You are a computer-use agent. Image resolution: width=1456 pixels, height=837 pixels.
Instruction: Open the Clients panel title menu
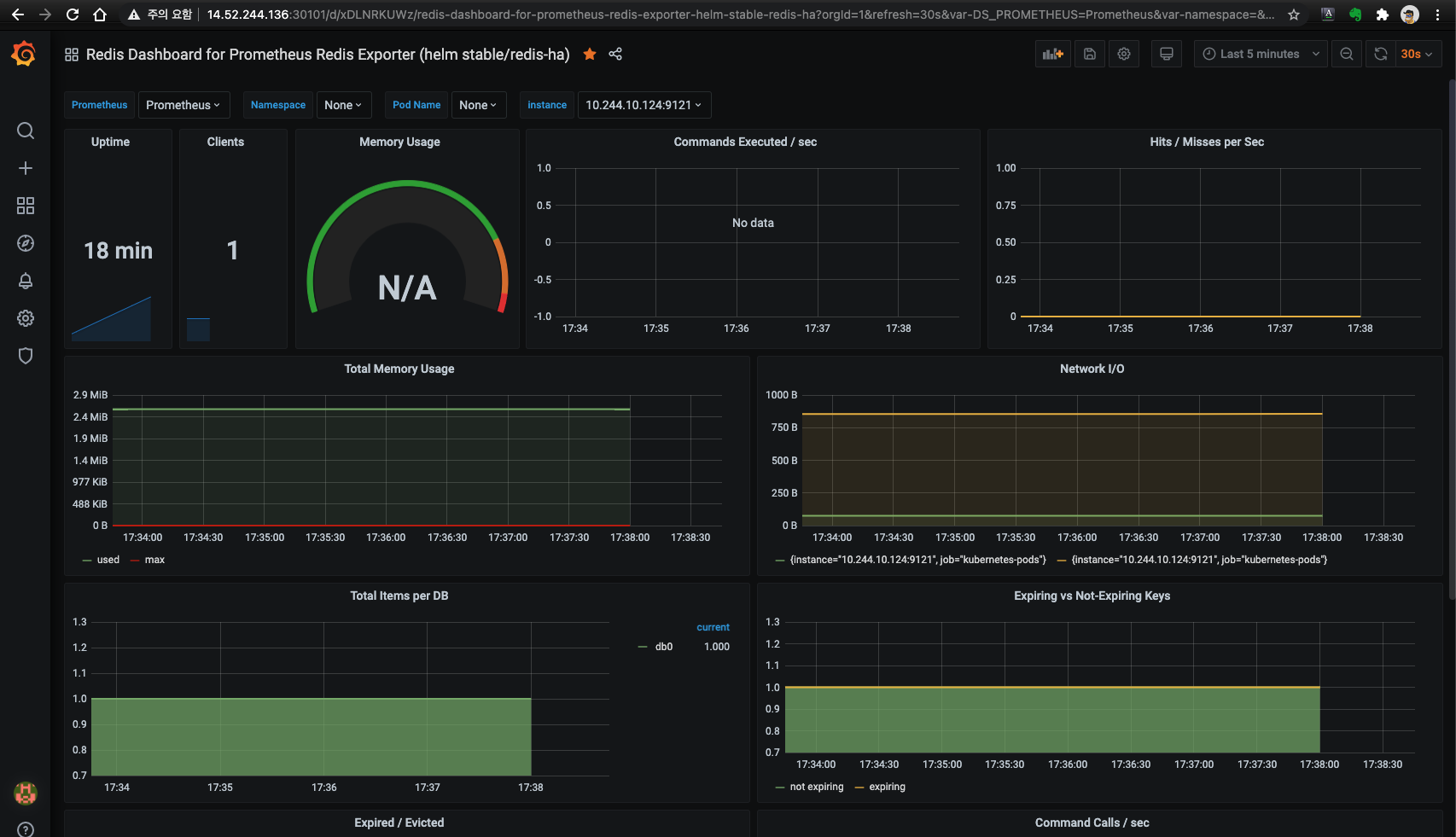tap(225, 142)
